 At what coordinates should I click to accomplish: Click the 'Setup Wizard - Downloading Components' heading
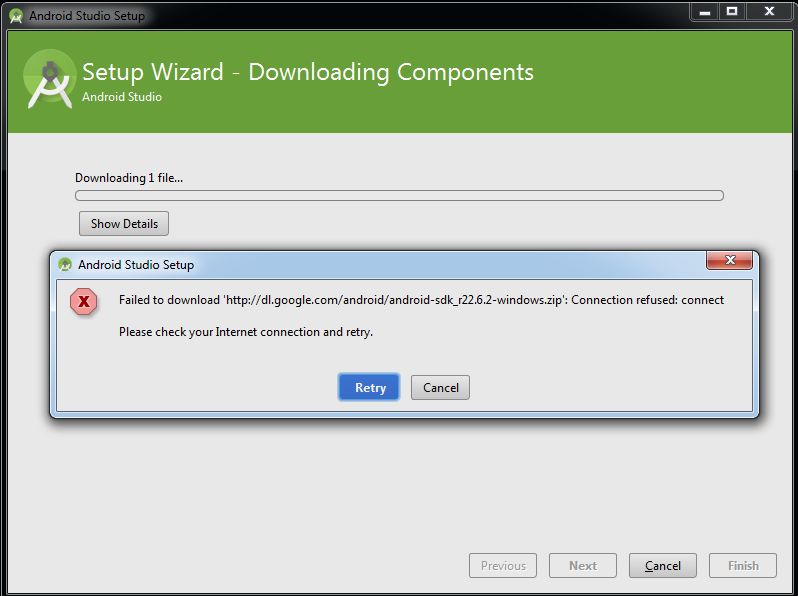pos(308,72)
